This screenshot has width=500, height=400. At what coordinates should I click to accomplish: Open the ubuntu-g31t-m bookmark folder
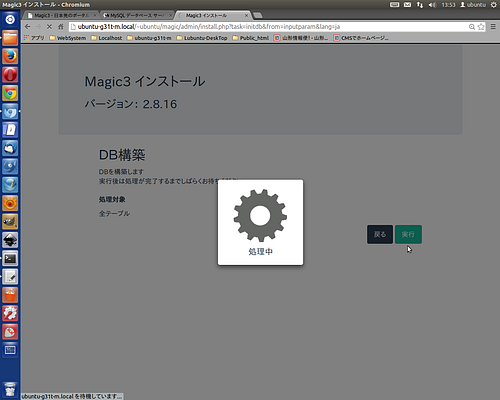[149, 38]
